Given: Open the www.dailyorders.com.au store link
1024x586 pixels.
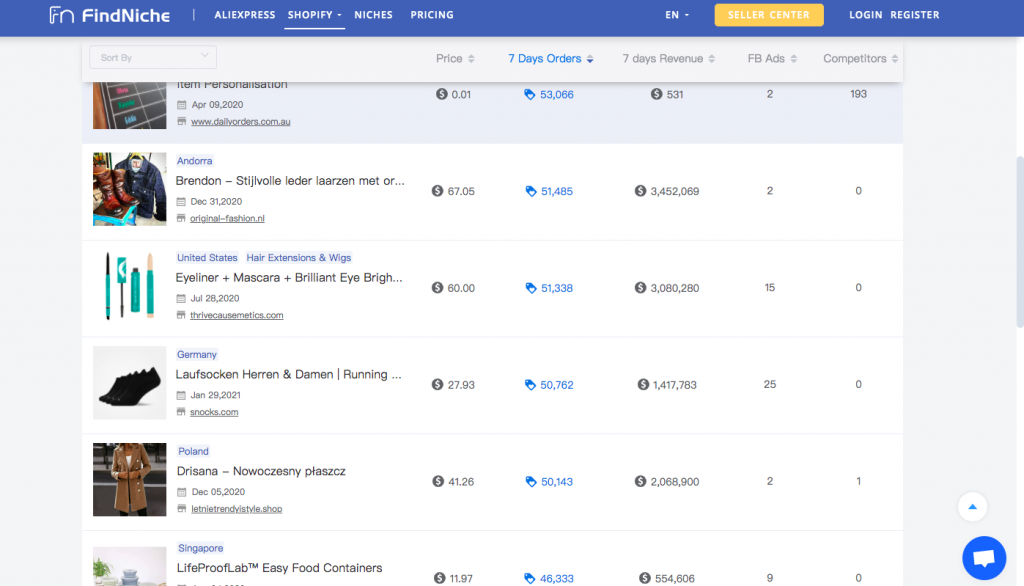Looking at the screenshot, I should [x=240, y=122].
